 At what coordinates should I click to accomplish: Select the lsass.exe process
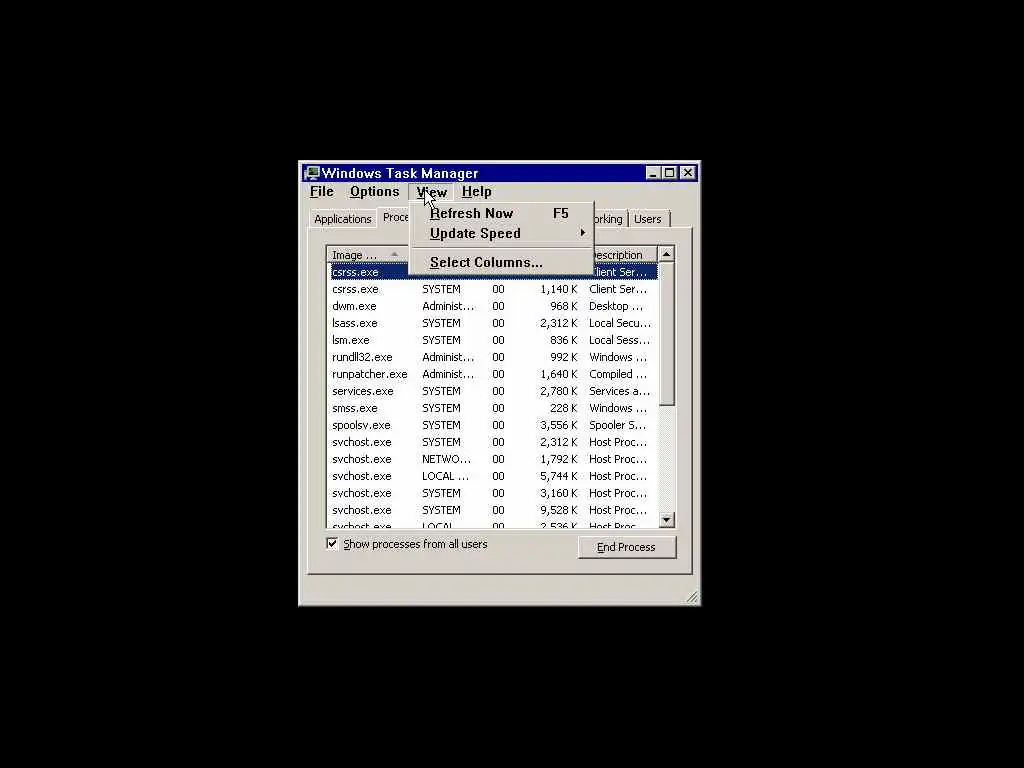[x=494, y=323]
